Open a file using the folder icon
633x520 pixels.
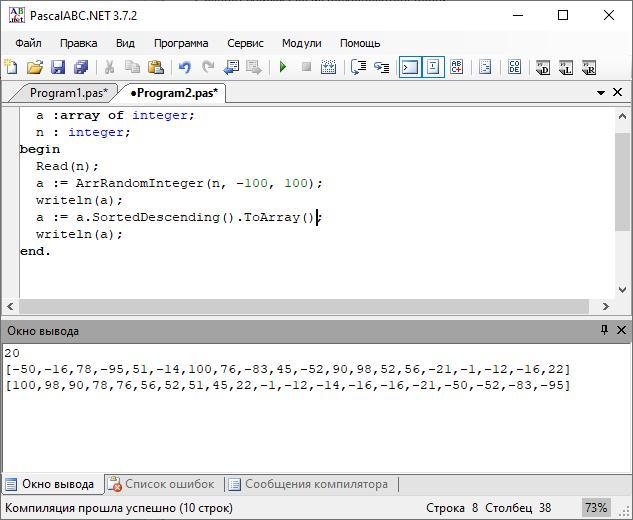pos(35,67)
